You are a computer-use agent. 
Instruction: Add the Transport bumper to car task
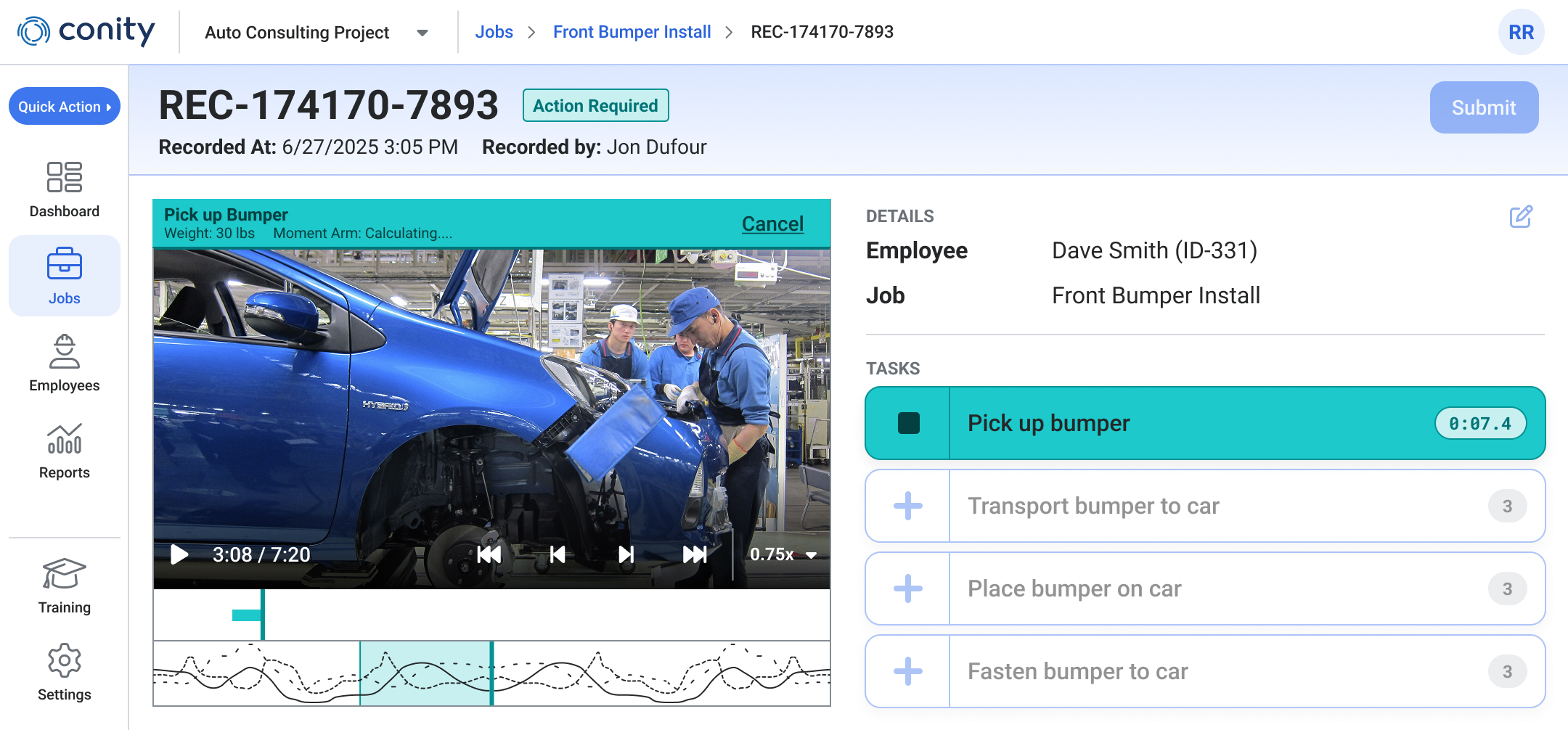[908, 506]
